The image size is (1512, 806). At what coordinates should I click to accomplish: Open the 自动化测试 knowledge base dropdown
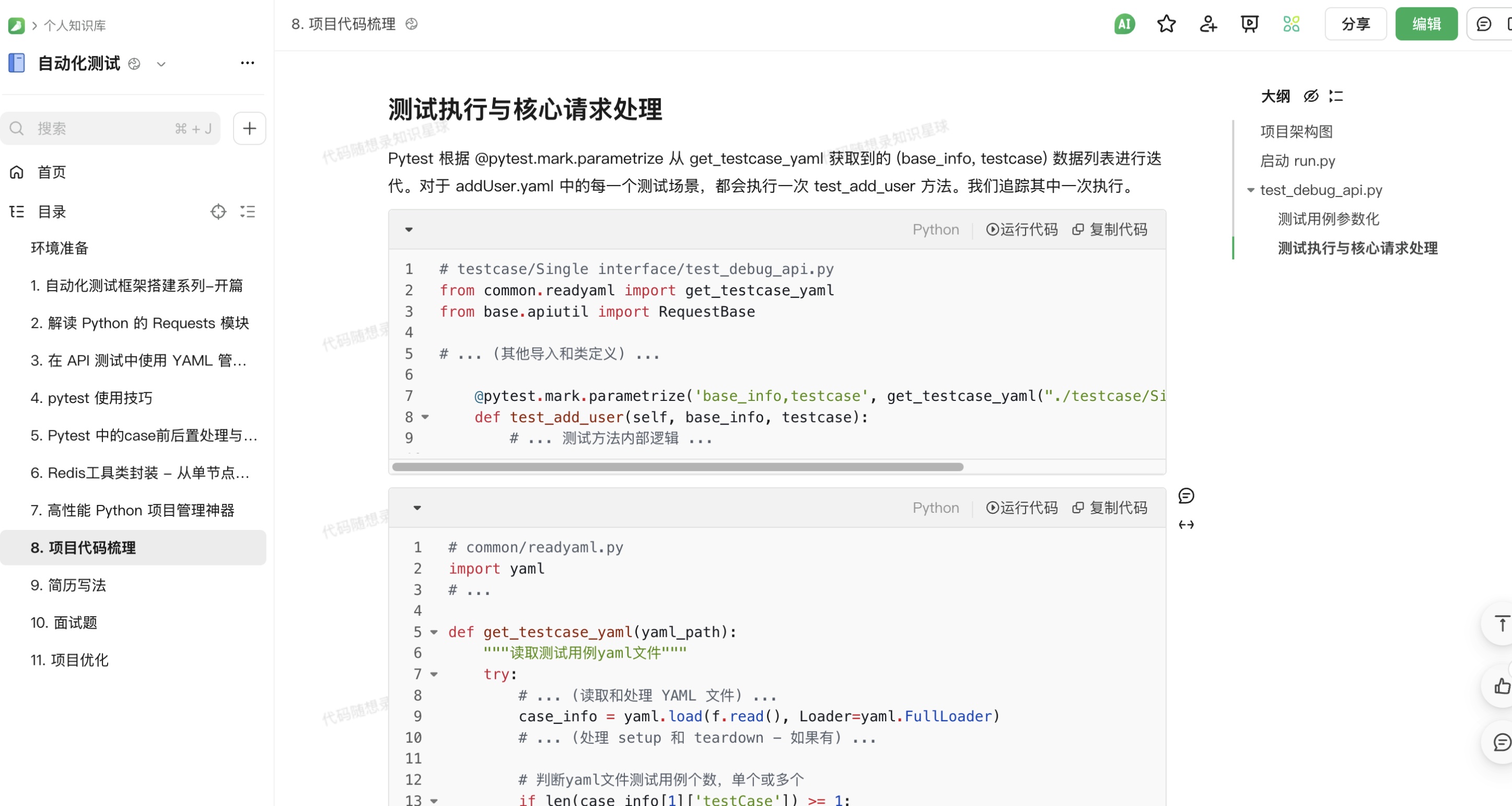coord(161,64)
